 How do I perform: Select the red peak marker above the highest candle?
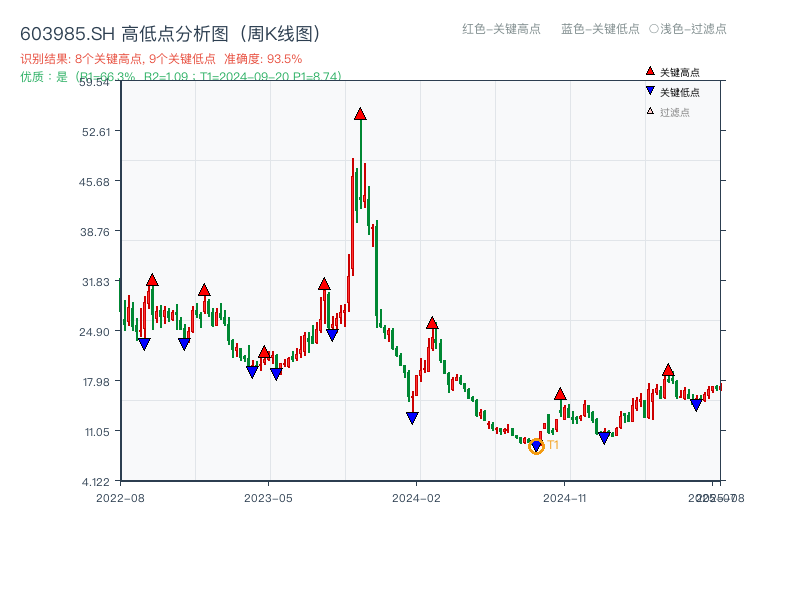[x=360, y=114]
